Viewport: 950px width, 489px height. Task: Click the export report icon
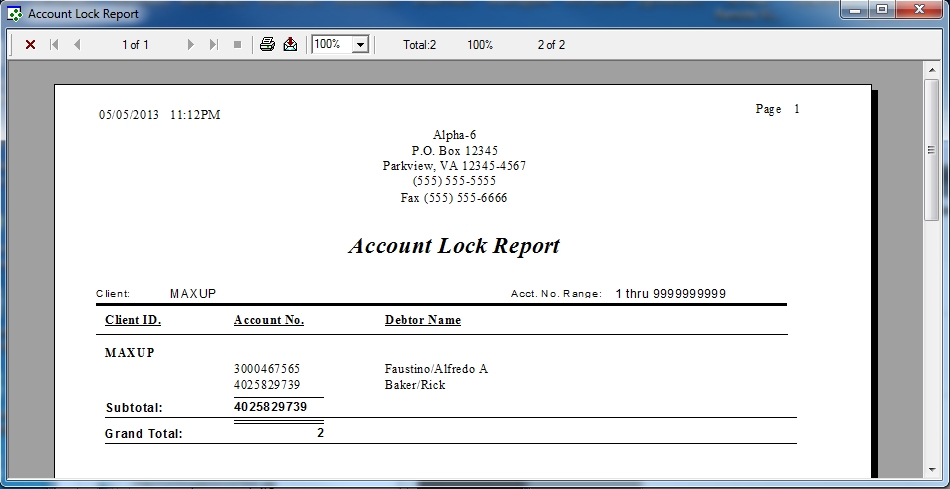pos(290,45)
